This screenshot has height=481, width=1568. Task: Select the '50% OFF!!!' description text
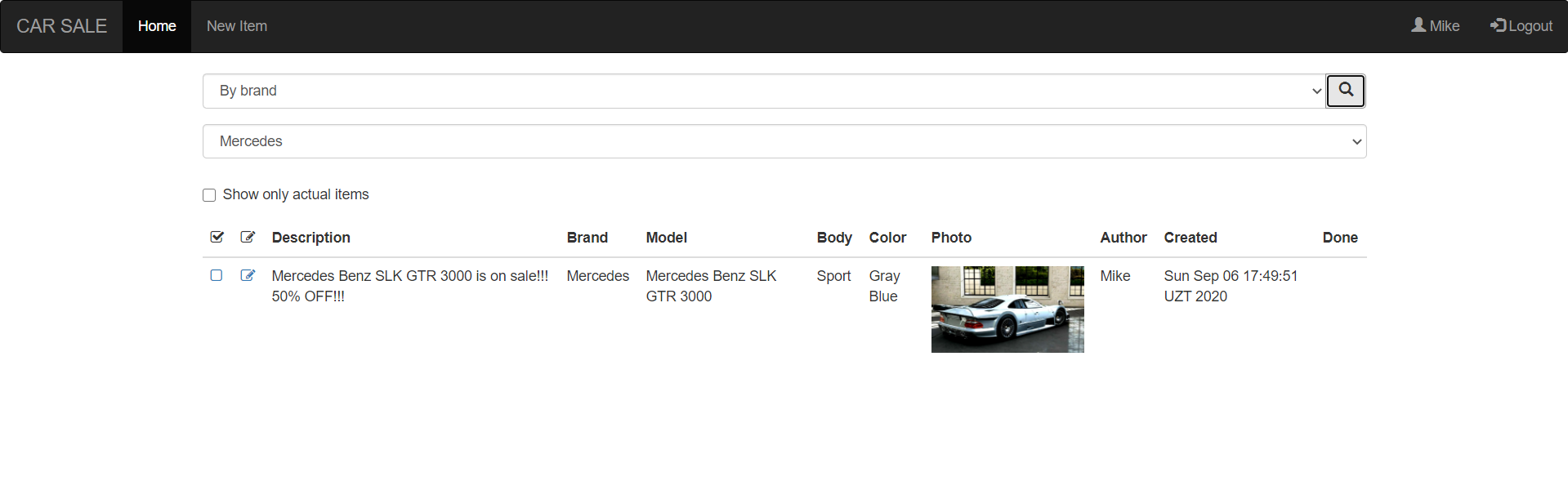(308, 296)
